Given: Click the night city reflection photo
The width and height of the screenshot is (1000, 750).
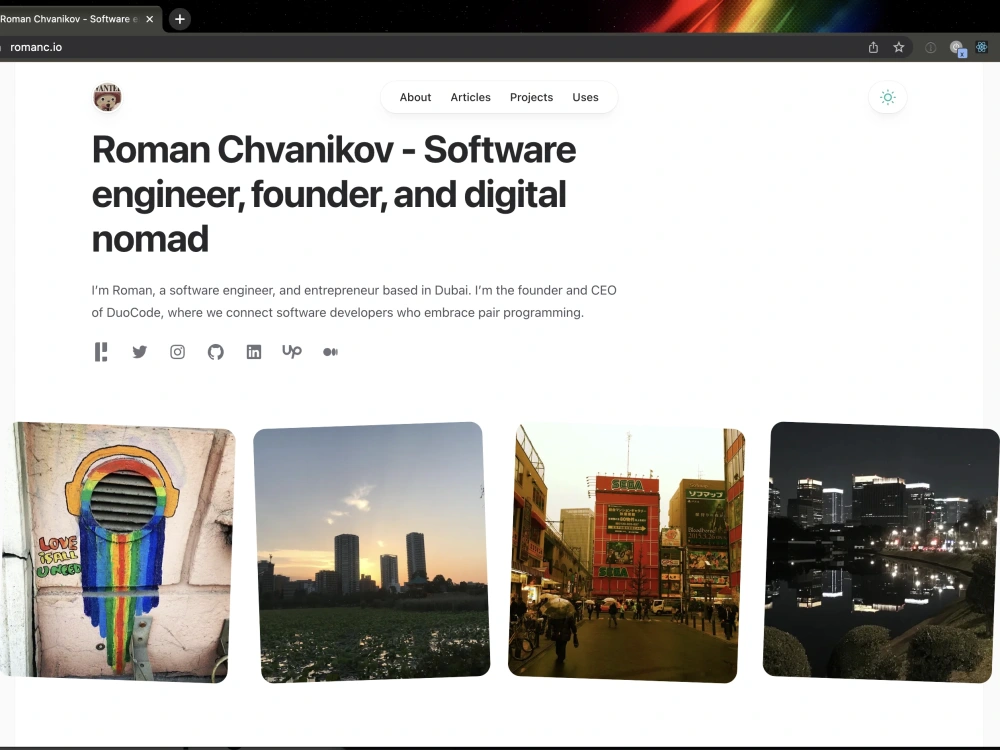Looking at the screenshot, I should click(881, 552).
